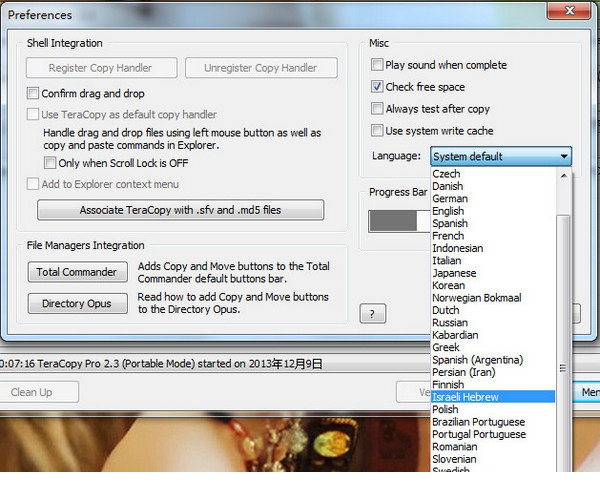Choose German in the language list
Image resolution: width=600 pixels, height=490 pixels.
(x=493, y=199)
